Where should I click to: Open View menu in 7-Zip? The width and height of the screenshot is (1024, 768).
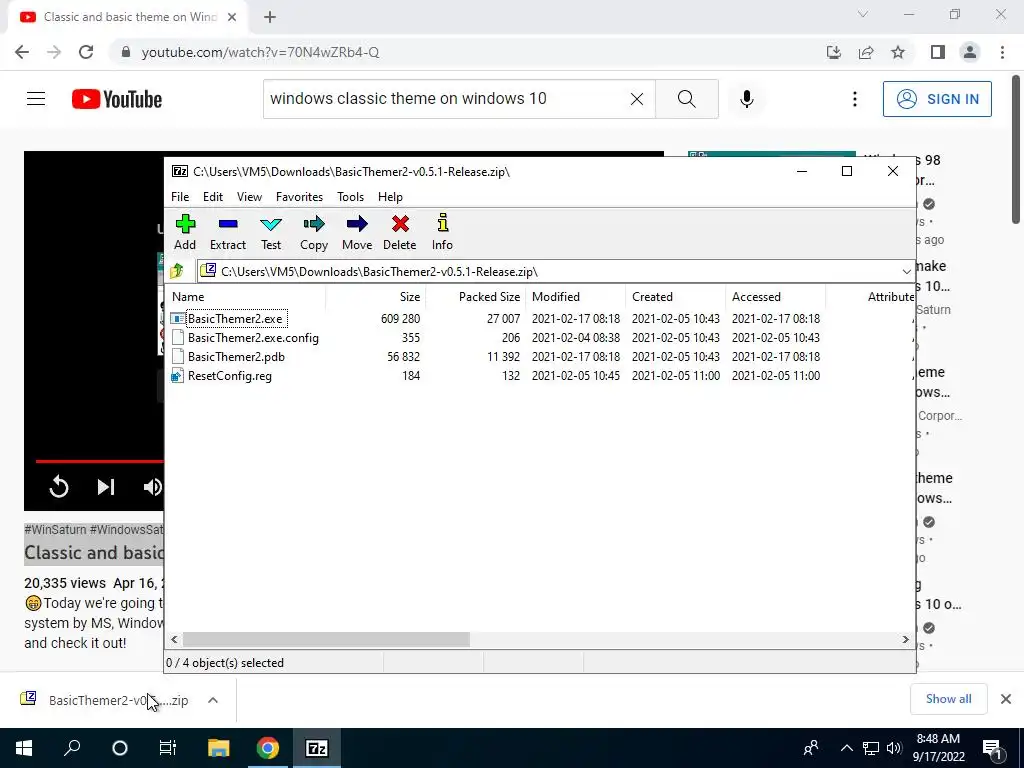(249, 197)
